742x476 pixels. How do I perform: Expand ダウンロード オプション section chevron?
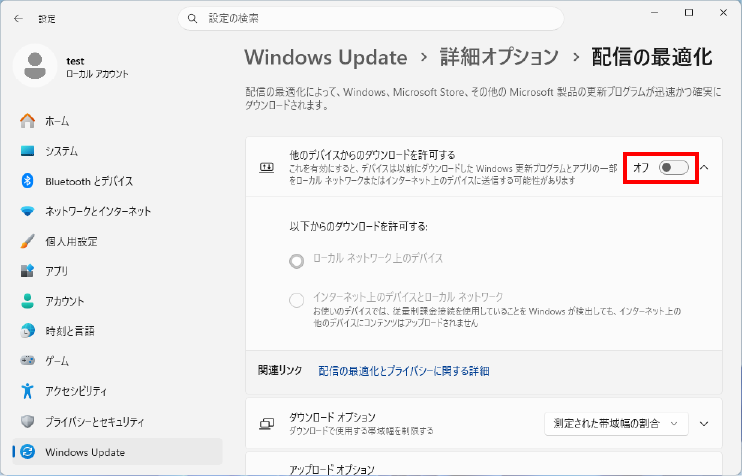tap(704, 423)
